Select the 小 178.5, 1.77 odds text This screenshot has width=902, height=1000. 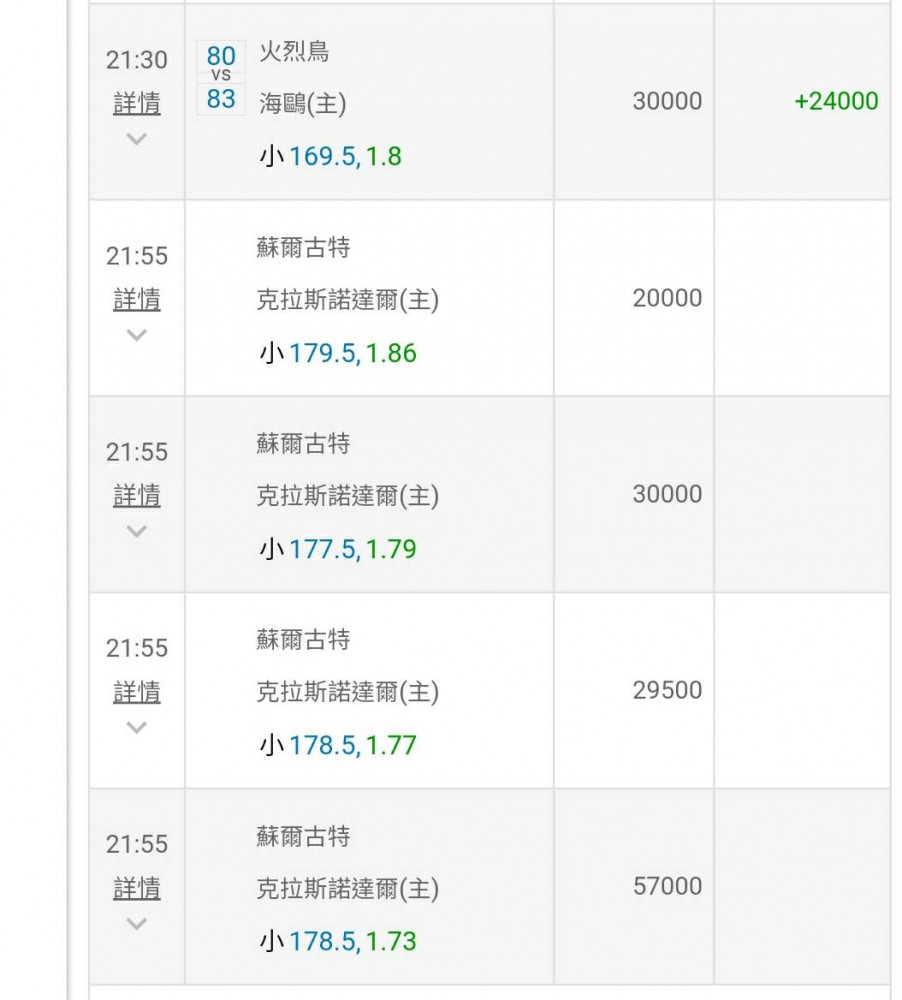tap(337, 745)
